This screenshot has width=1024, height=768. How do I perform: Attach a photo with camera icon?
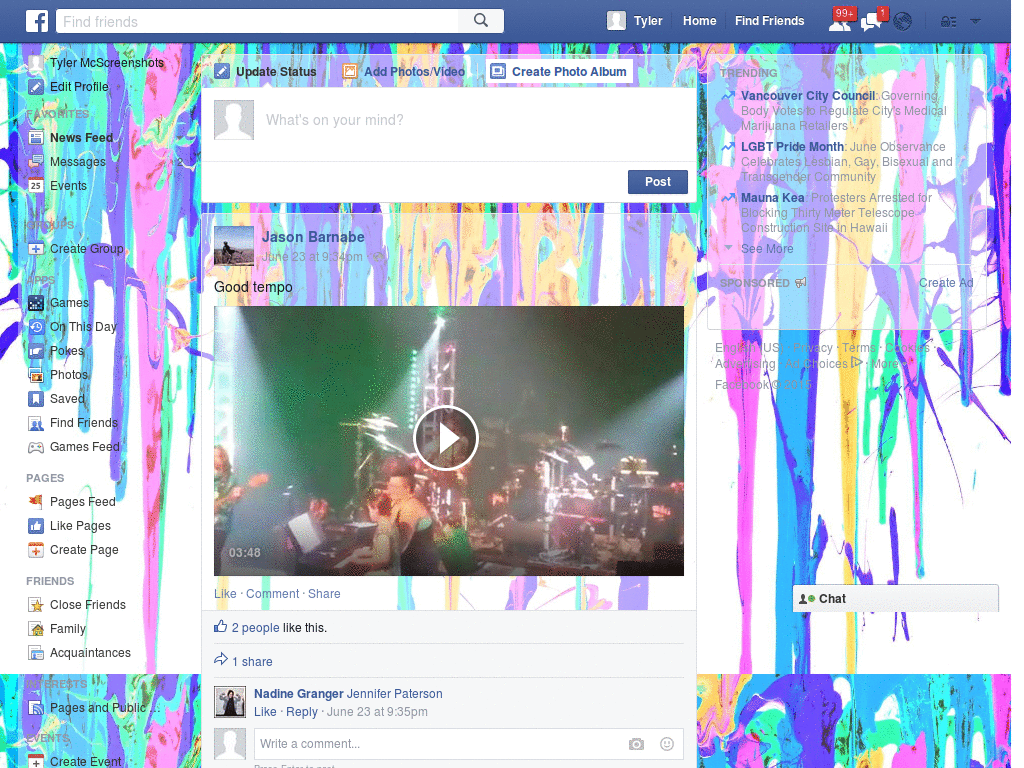[636, 744]
